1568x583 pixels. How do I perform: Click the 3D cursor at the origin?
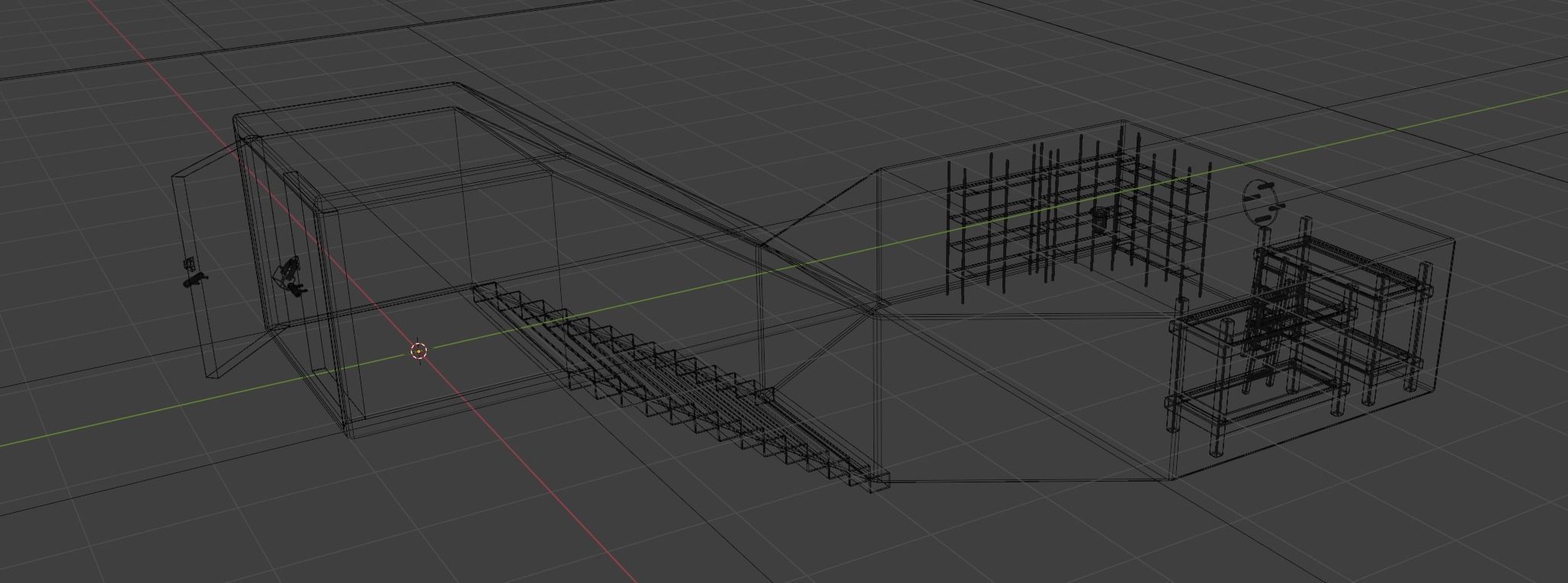click(x=418, y=351)
